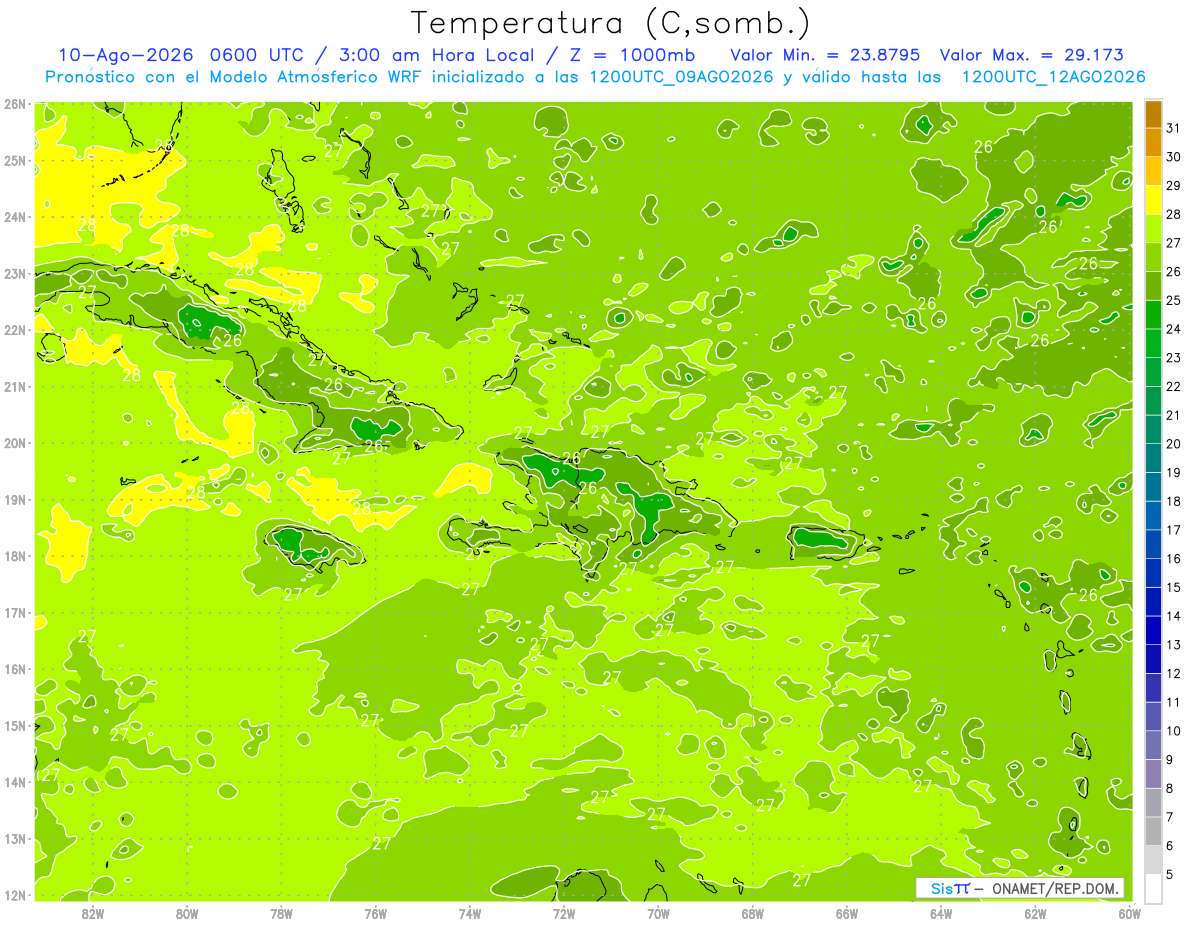The height and width of the screenshot is (927, 1200).
Task: Click the "23N" latitude axis label
Action: [15, 274]
